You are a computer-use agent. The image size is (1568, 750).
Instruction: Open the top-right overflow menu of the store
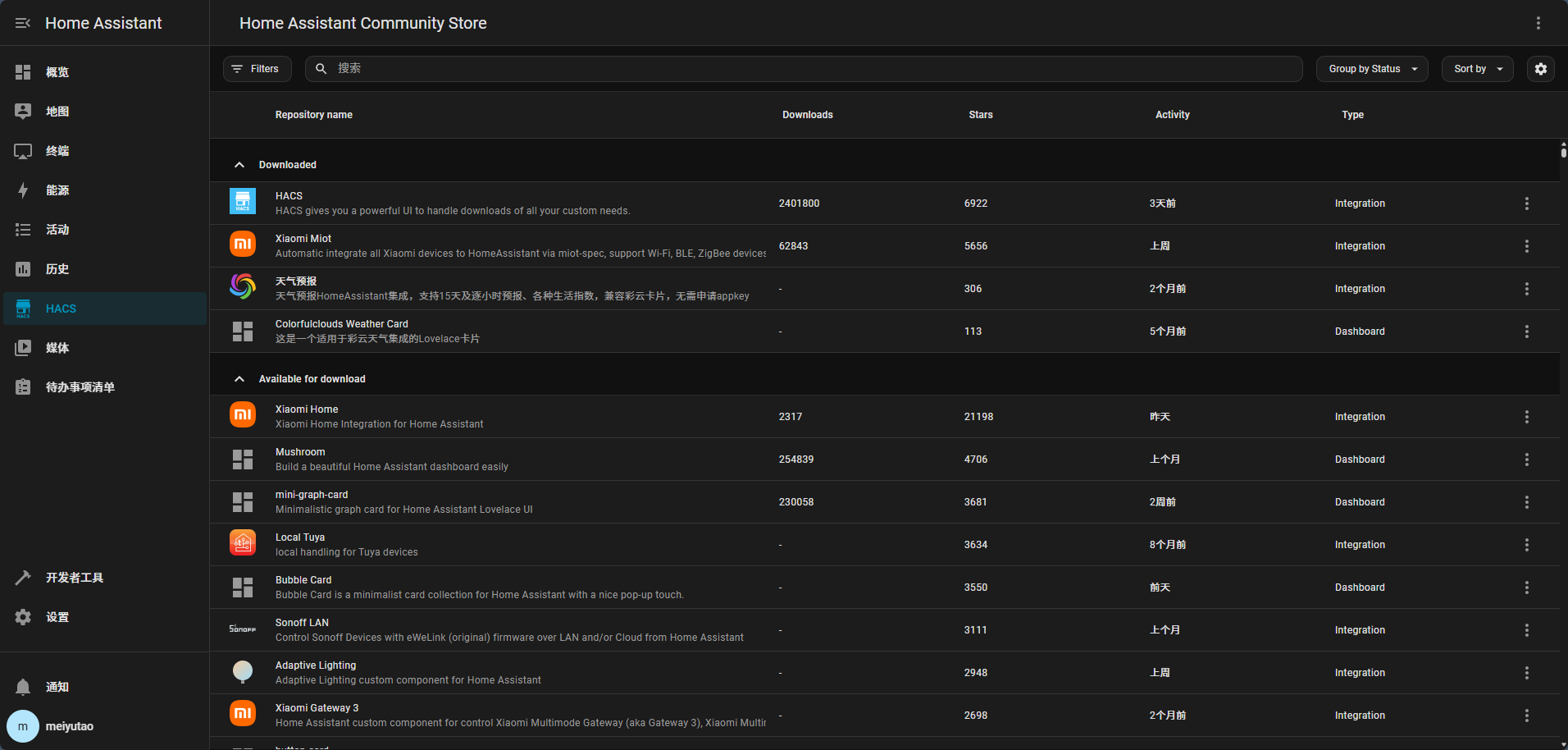click(x=1538, y=23)
